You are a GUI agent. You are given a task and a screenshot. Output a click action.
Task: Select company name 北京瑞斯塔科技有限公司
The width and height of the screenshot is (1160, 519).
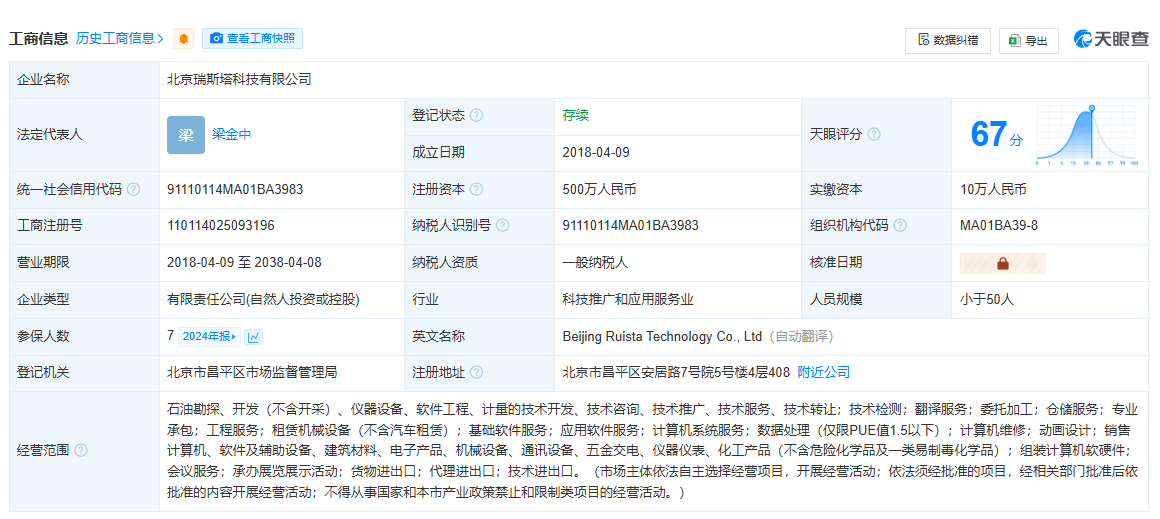pos(240,80)
